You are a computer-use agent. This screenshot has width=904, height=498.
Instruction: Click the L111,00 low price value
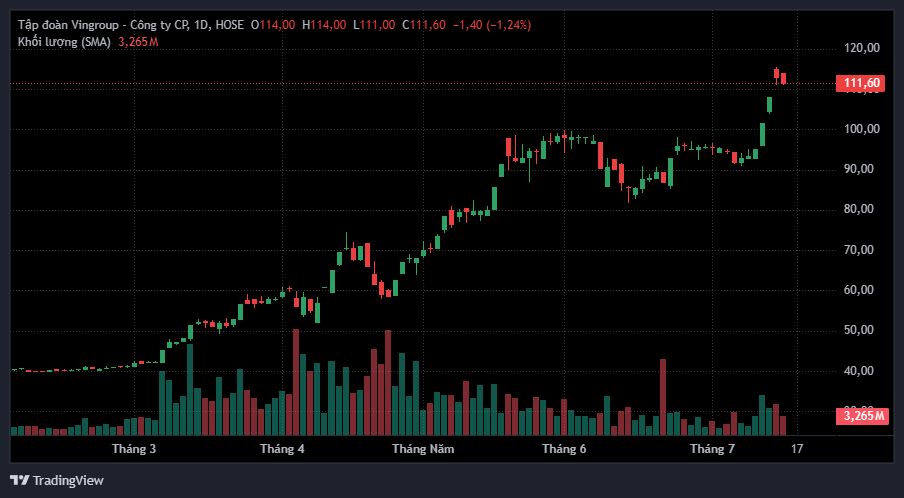pyautogui.click(x=374, y=25)
